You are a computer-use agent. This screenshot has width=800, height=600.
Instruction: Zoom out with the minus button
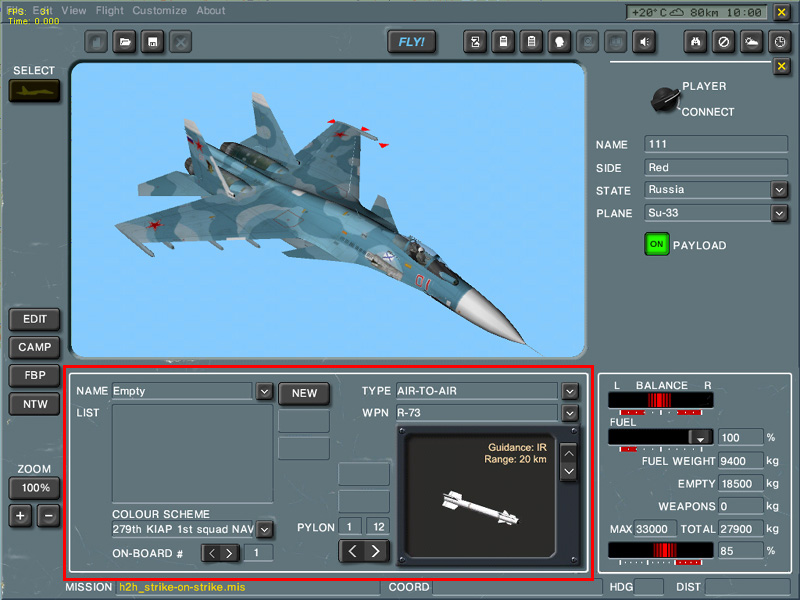pyautogui.click(x=48, y=516)
